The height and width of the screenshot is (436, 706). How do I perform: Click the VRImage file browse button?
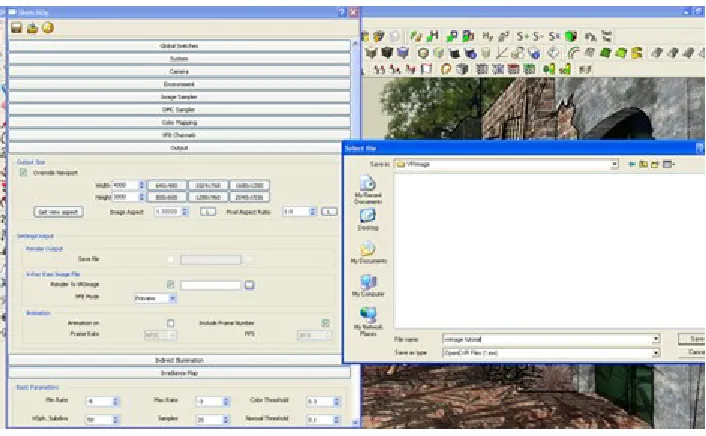pos(249,285)
